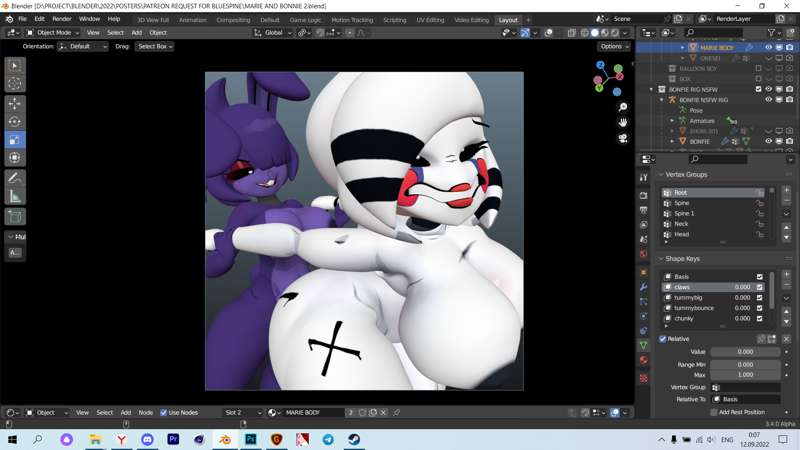The image size is (800, 450).
Task: Select the Transform tool
Action: pos(15,158)
